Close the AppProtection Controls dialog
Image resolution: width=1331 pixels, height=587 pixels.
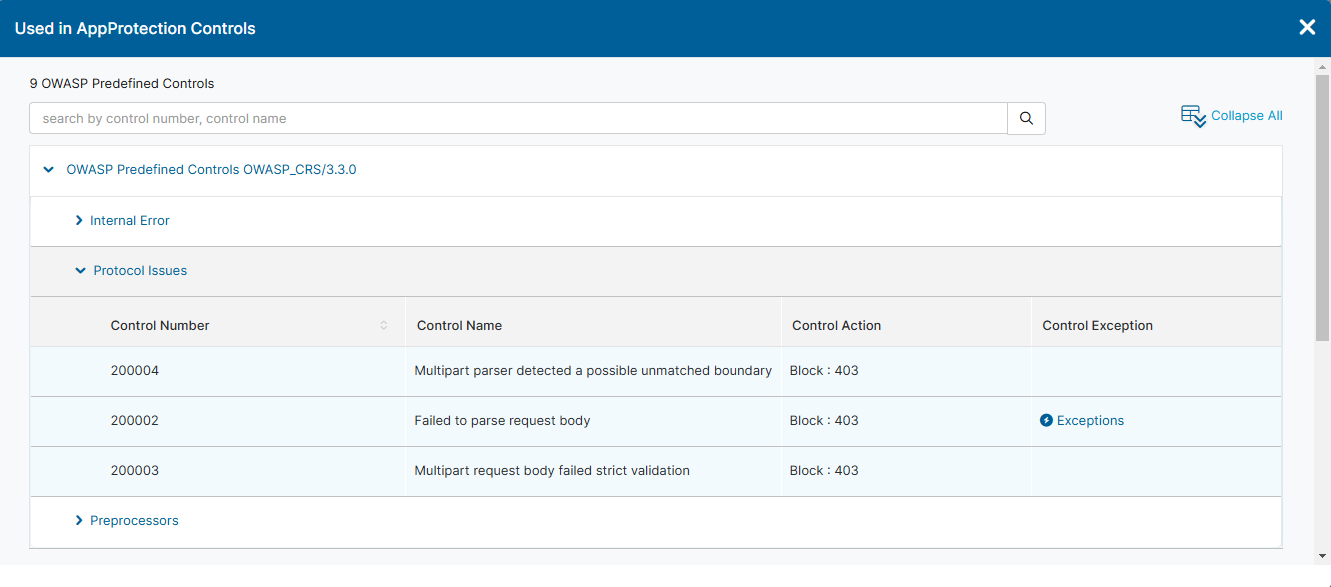pyautogui.click(x=1307, y=28)
